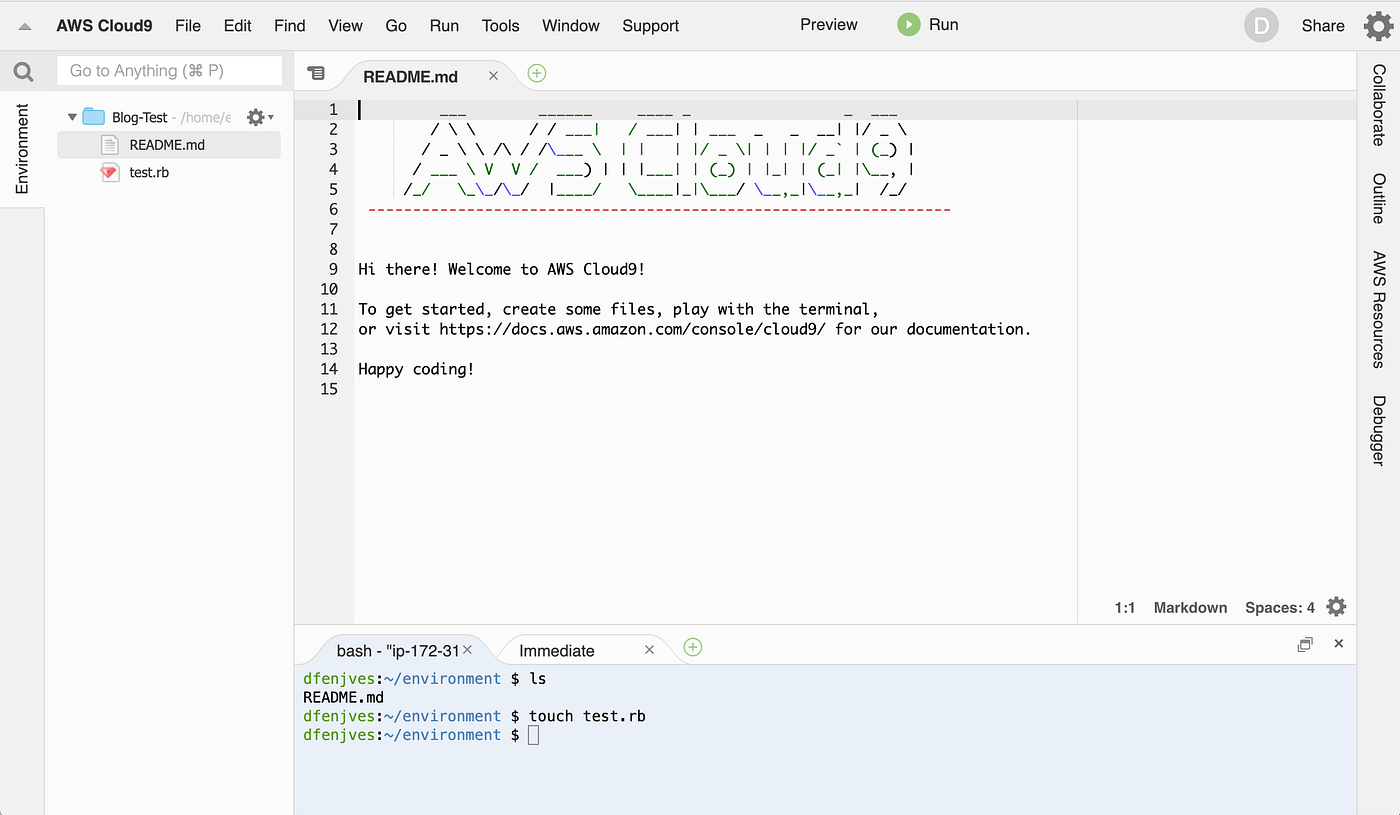The width and height of the screenshot is (1400, 815).
Task: Close the README.md editor tab
Action: (493, 76)
